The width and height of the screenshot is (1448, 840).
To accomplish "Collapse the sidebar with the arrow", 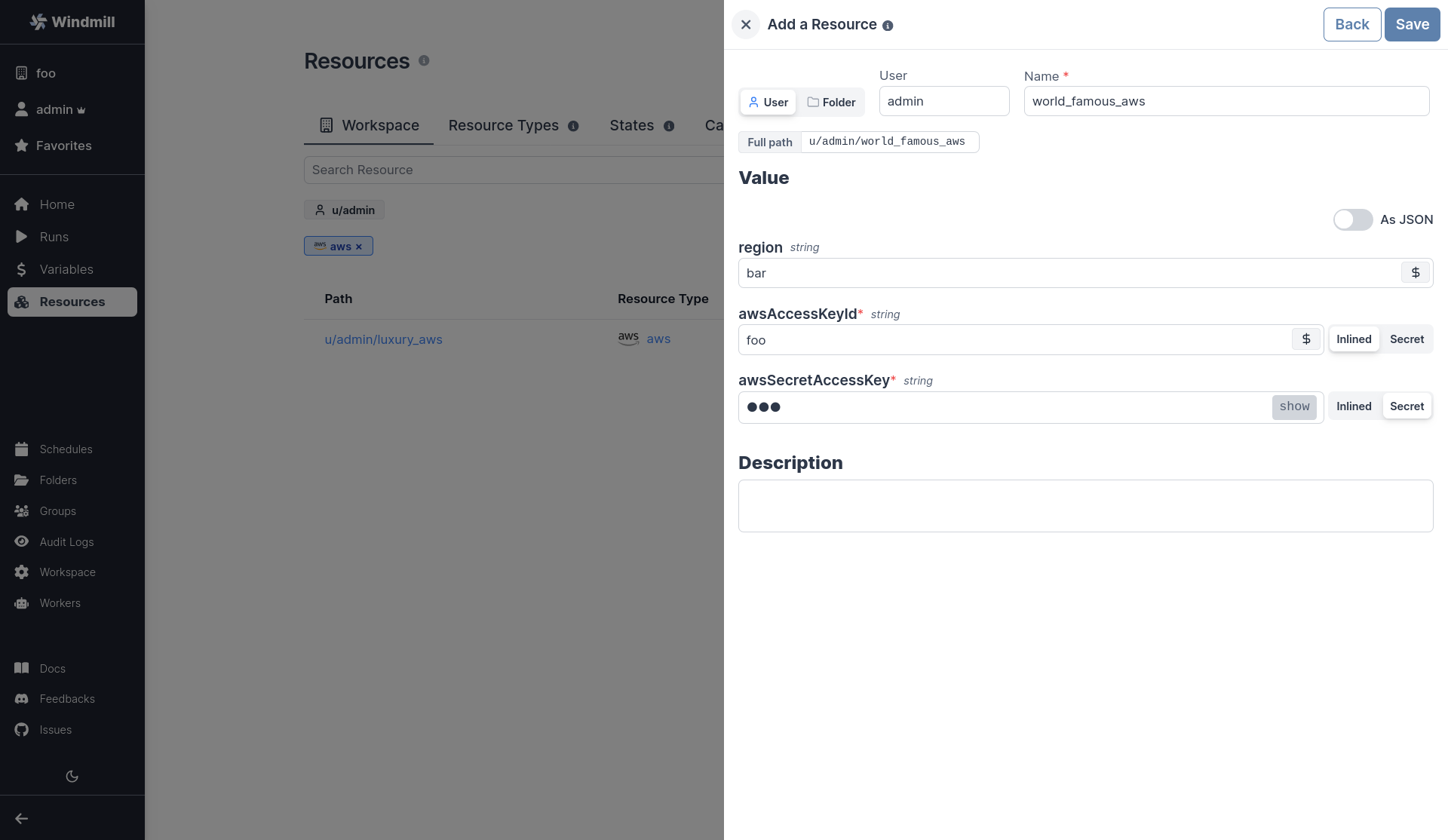I will (x=21, y=818).
